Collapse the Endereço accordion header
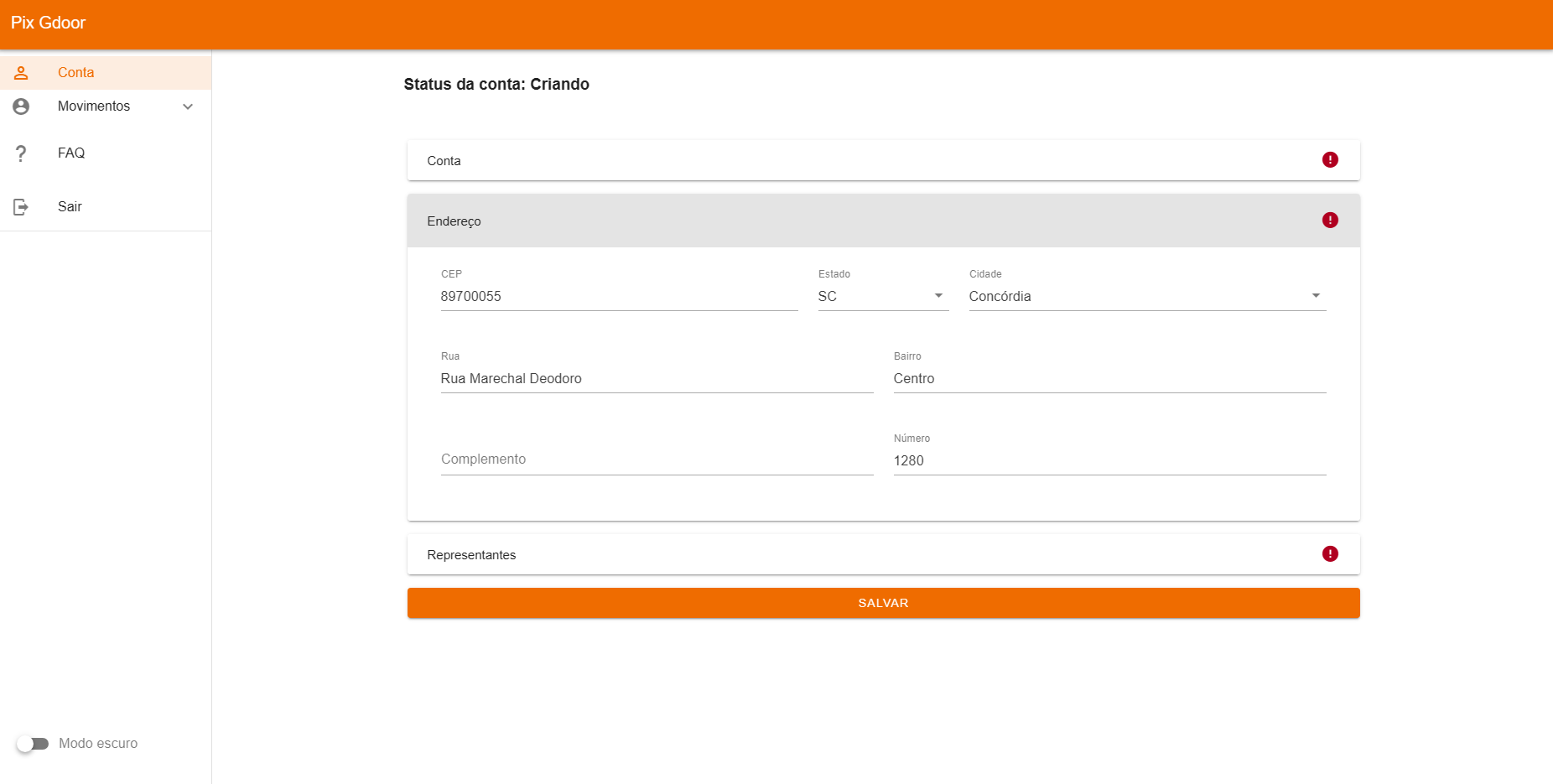The height and width of the screenshot is (784, 1553). (x=883, y=221)
